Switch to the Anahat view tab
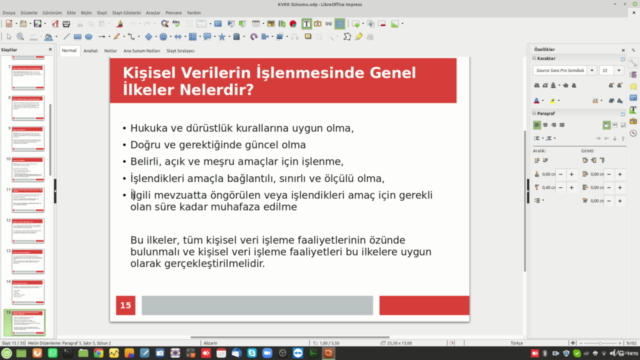The width and height of the screenshot is (640, 360). (91, 51)
